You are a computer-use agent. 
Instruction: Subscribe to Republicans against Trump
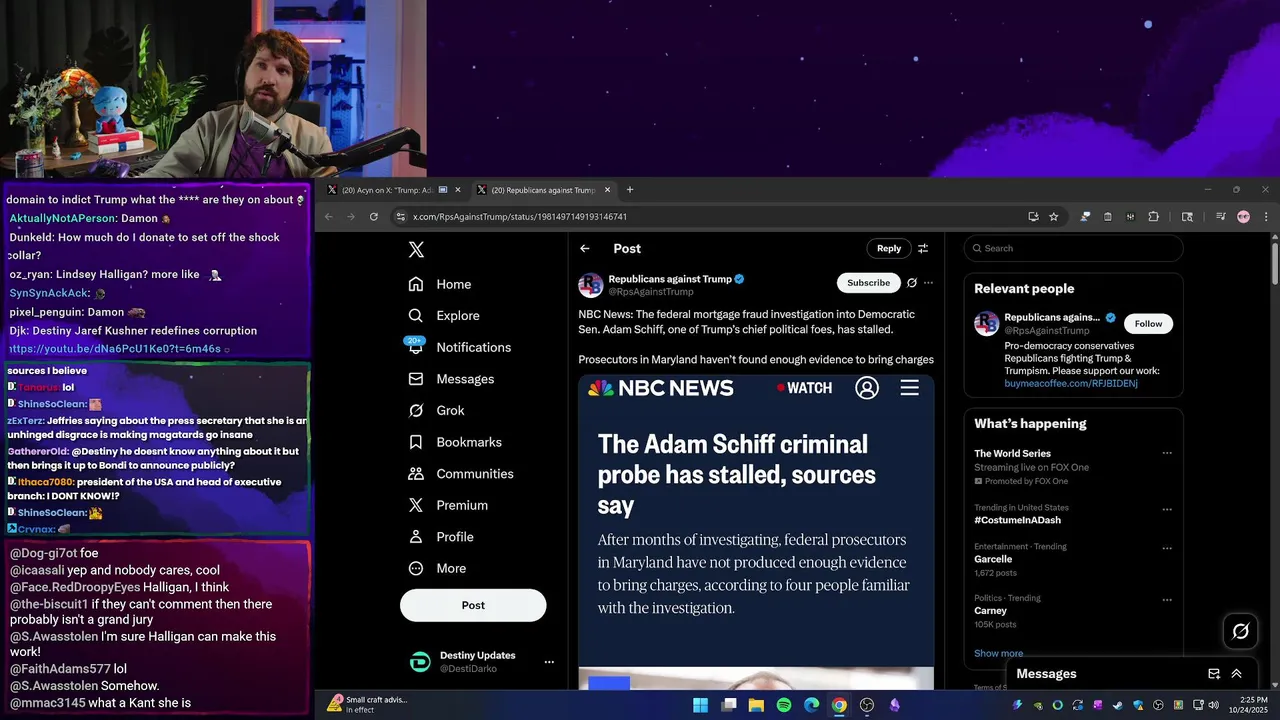point(868,283)
